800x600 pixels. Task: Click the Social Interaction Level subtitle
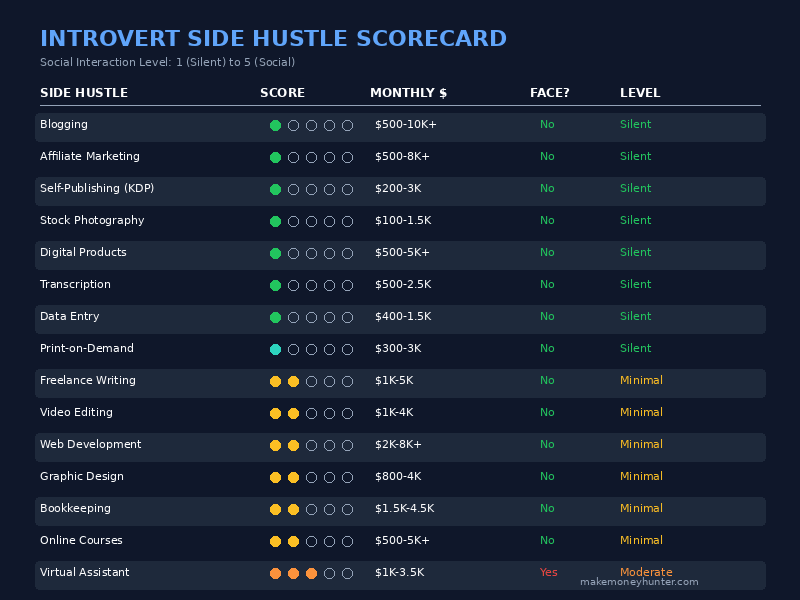tap(167, 62)
